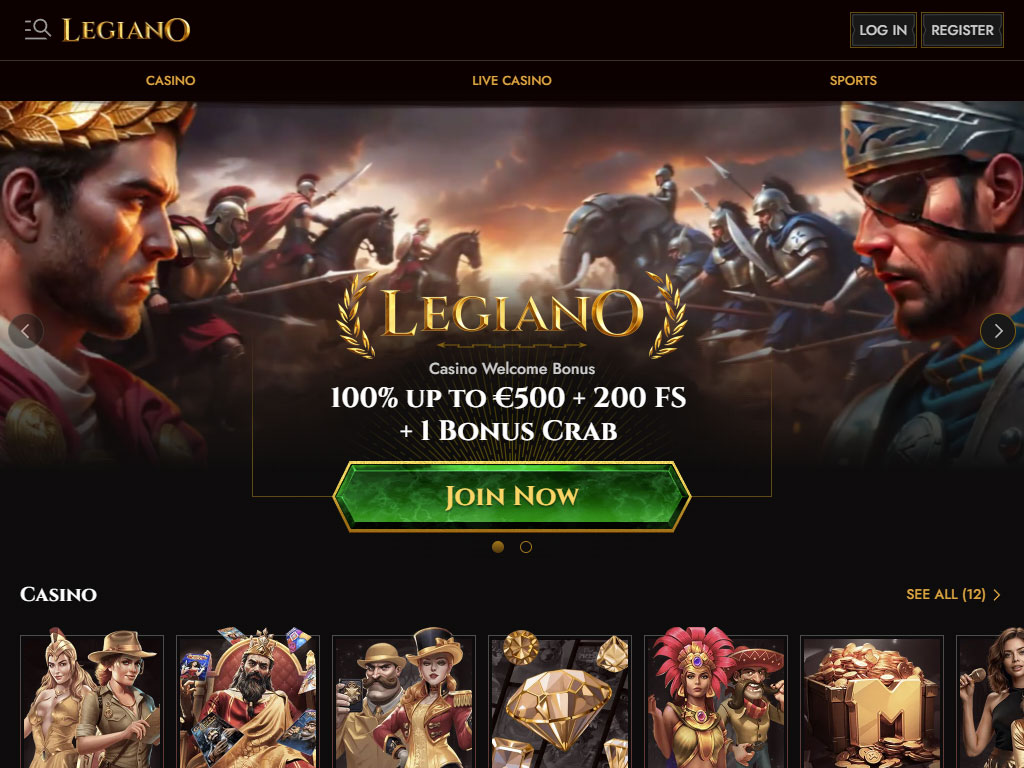Select the first carousel indicator dot
The image size is (1024, 768).
pos(498,547)
